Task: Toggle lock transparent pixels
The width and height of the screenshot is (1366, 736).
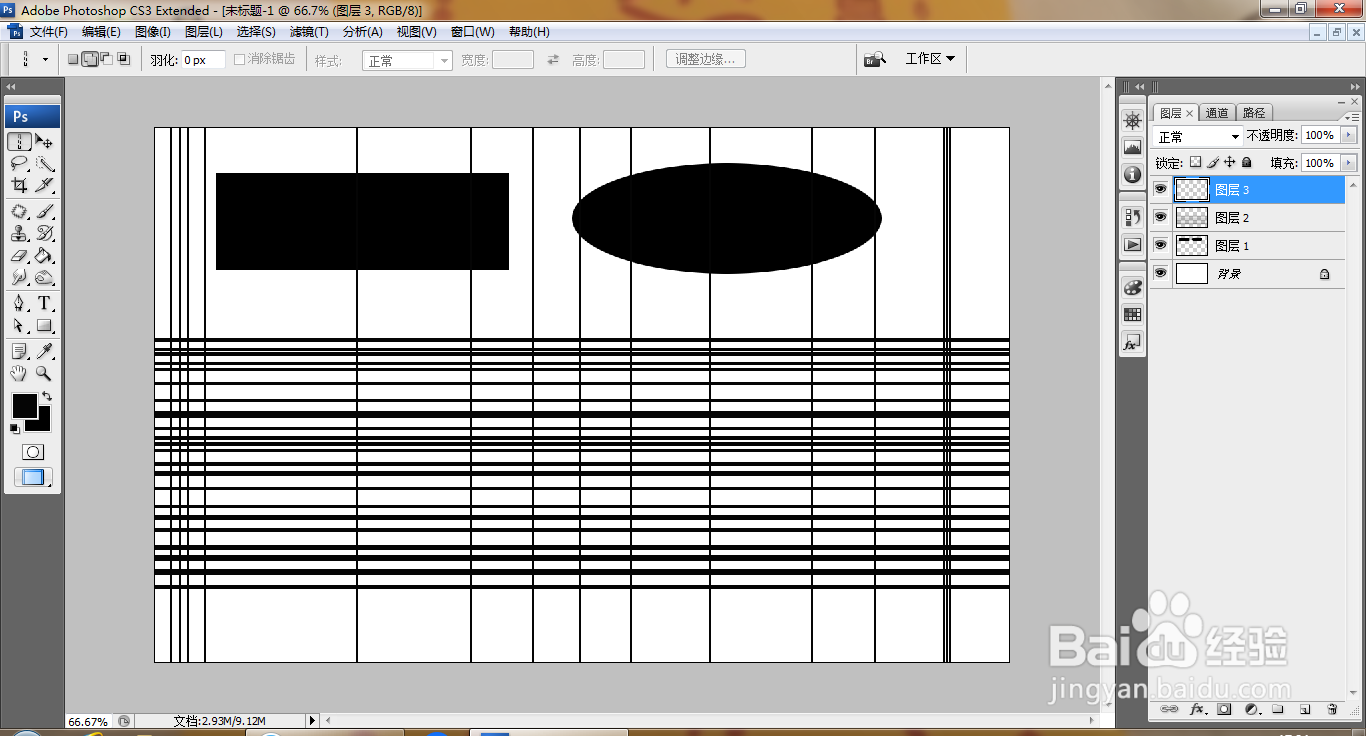Action: 1195,162
